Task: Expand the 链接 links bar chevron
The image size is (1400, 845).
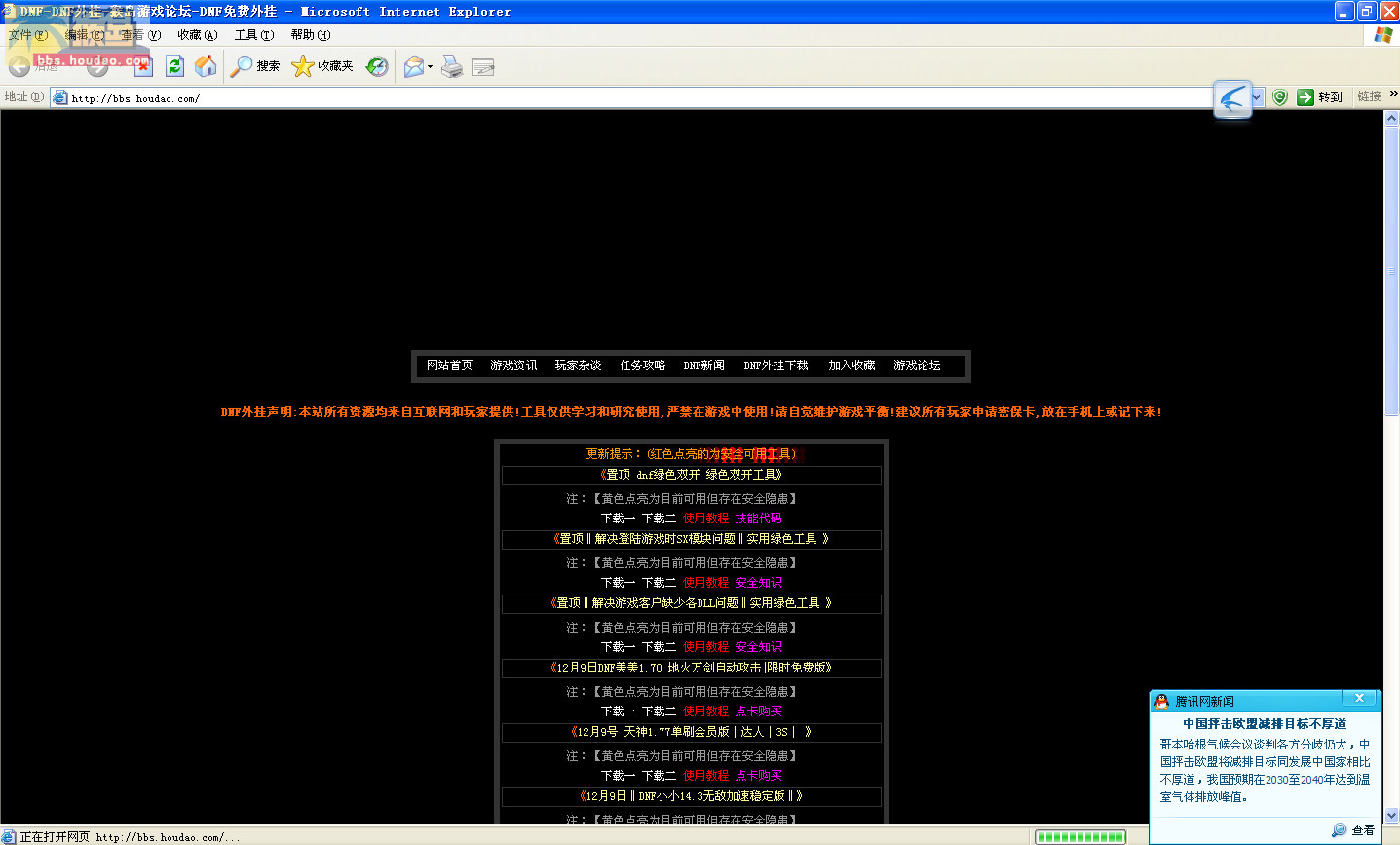Action: pos(1393,95)
